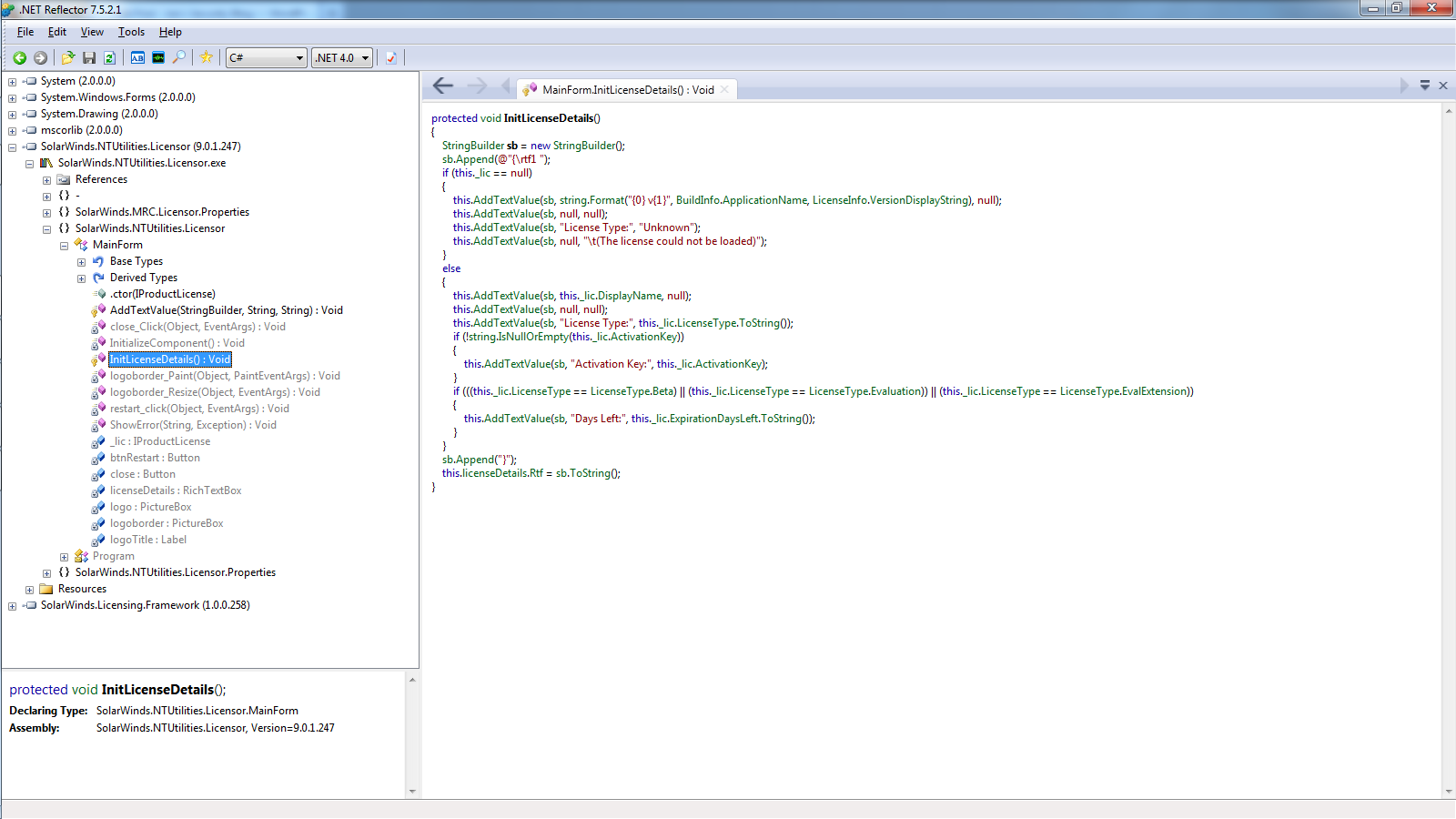Collapse the MainForm class node
The height and width of the screenshot is (819, 1456).
[64, 246]
